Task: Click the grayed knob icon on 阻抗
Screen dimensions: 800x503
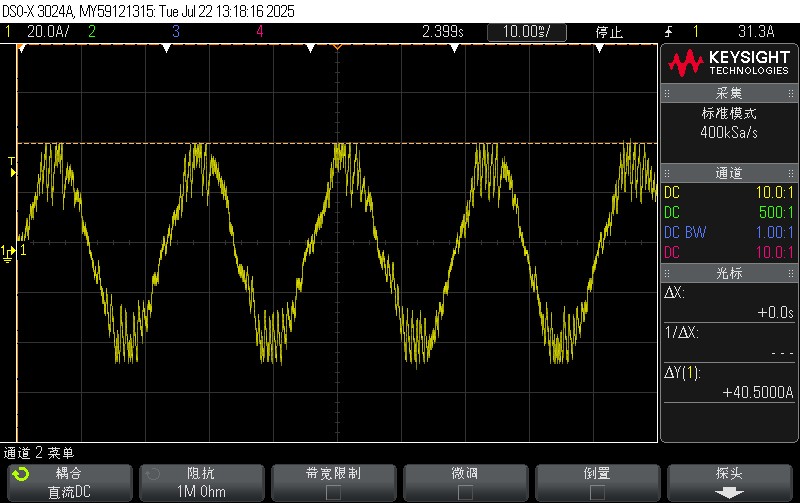Action: click(x=151, y=474)
